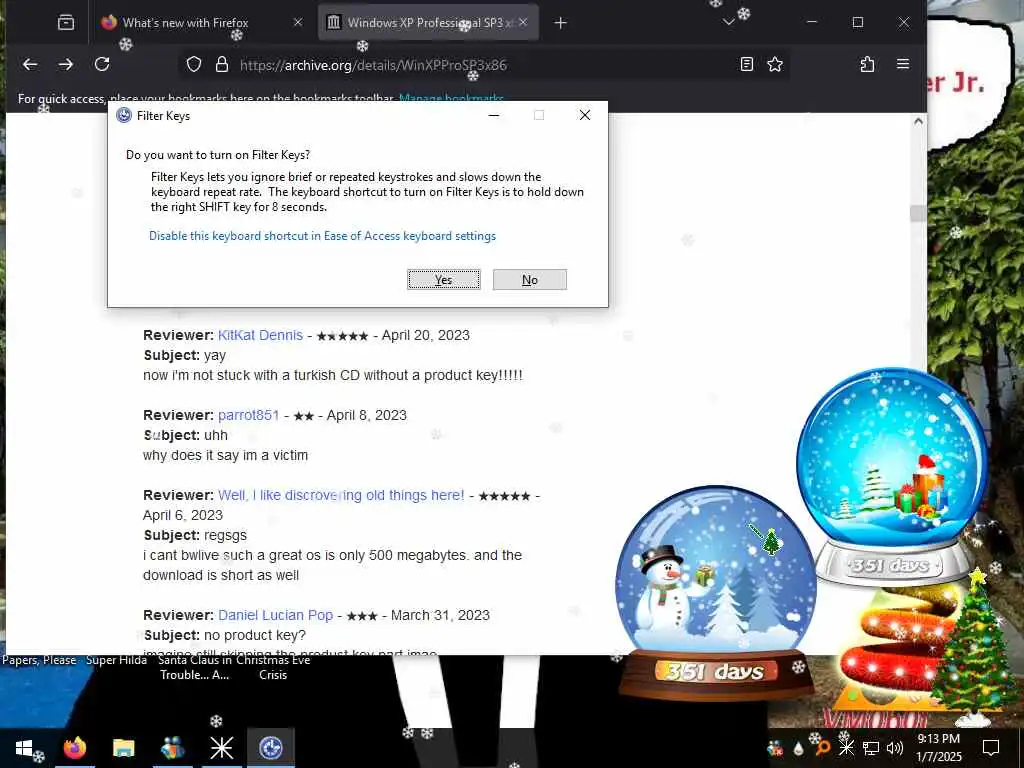Close the What's new with Firefox tab
Screen dimensions: 1024x768
click(298, 22)
